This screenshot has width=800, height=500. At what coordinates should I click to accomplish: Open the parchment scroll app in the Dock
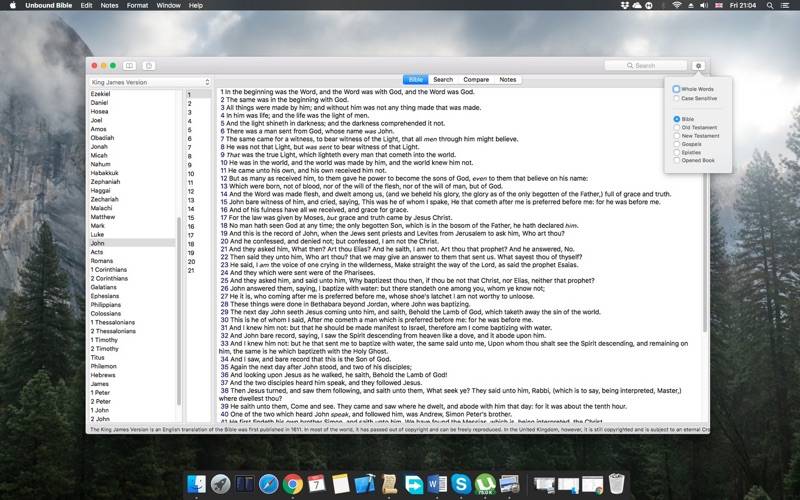[x=389, y=484]
